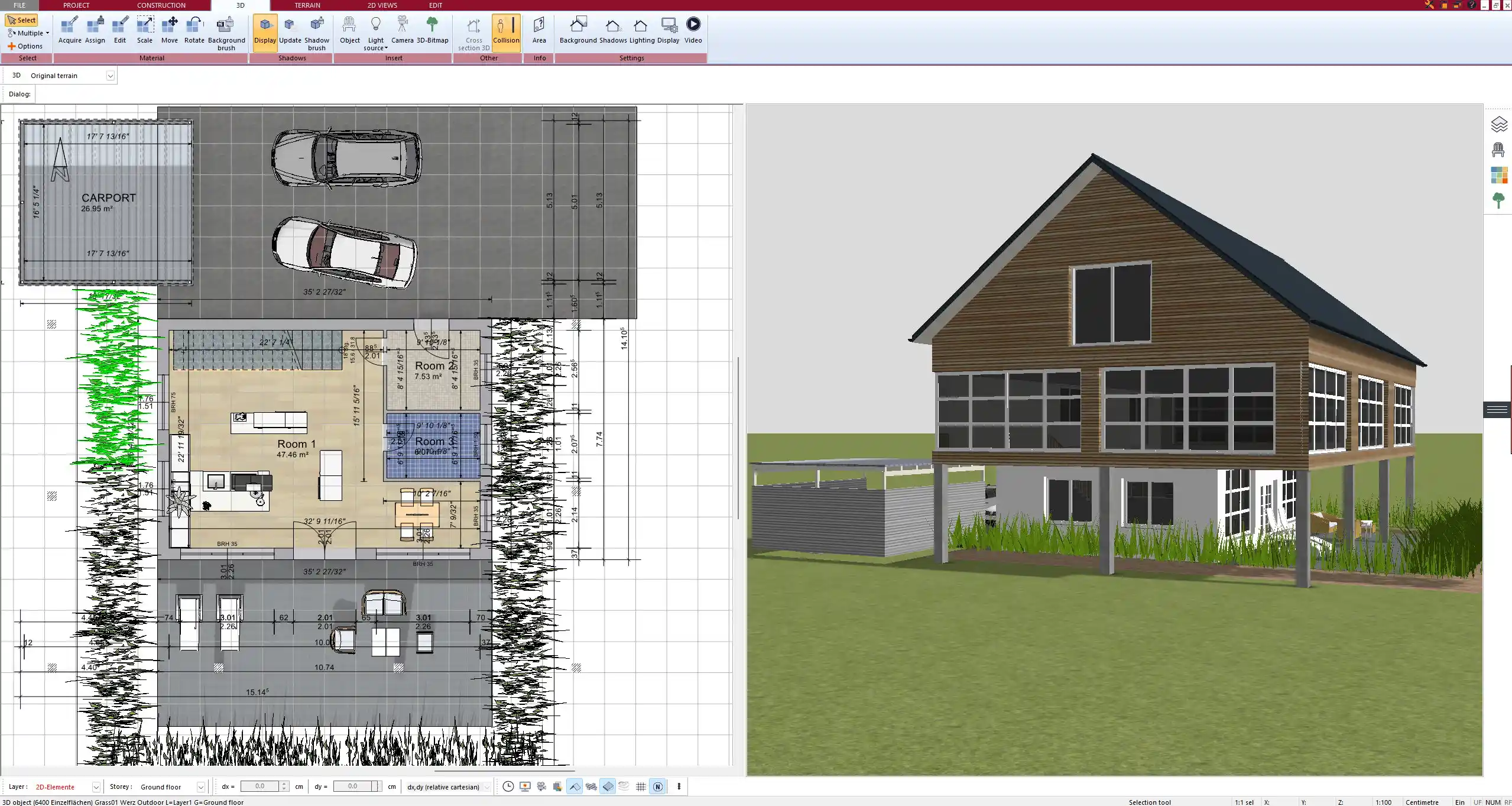
Task: Open the layers stack sidebar icon
Action: (1499, 124)
